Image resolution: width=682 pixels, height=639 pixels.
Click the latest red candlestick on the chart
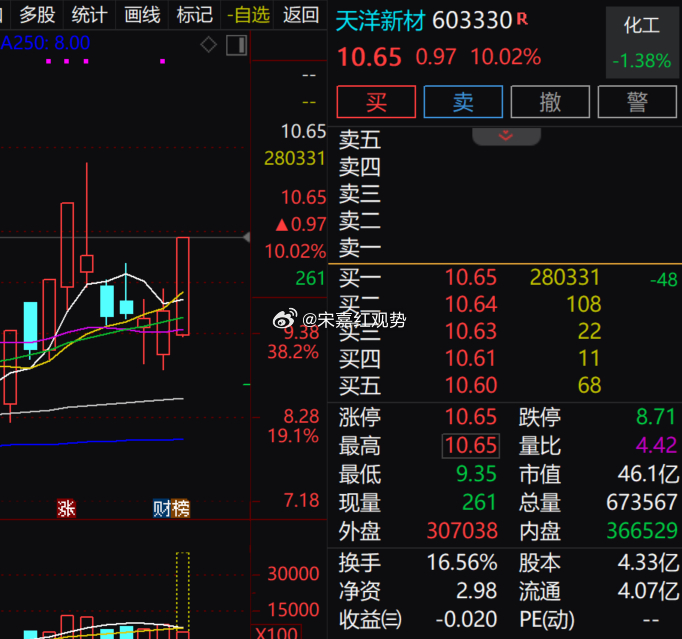click(x=183, y=287)
